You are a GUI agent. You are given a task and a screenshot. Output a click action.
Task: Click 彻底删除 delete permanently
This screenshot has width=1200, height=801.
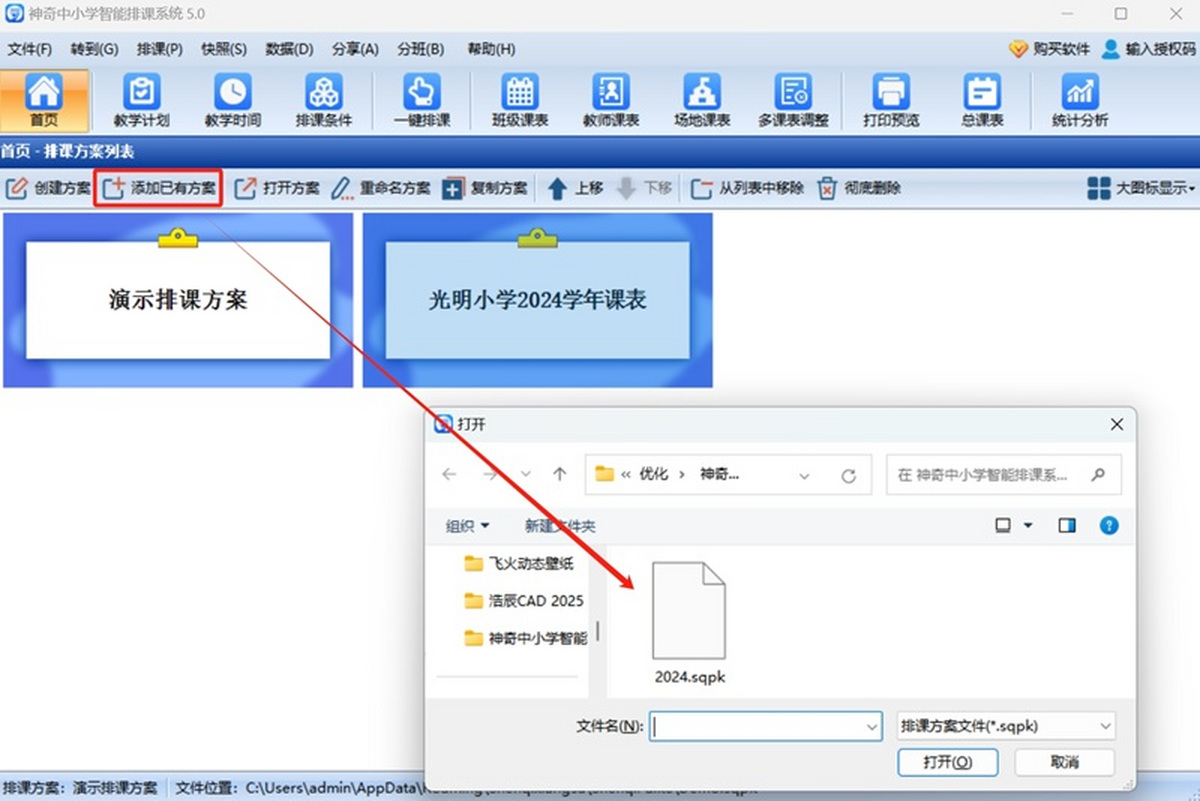(x=859, y=188)
